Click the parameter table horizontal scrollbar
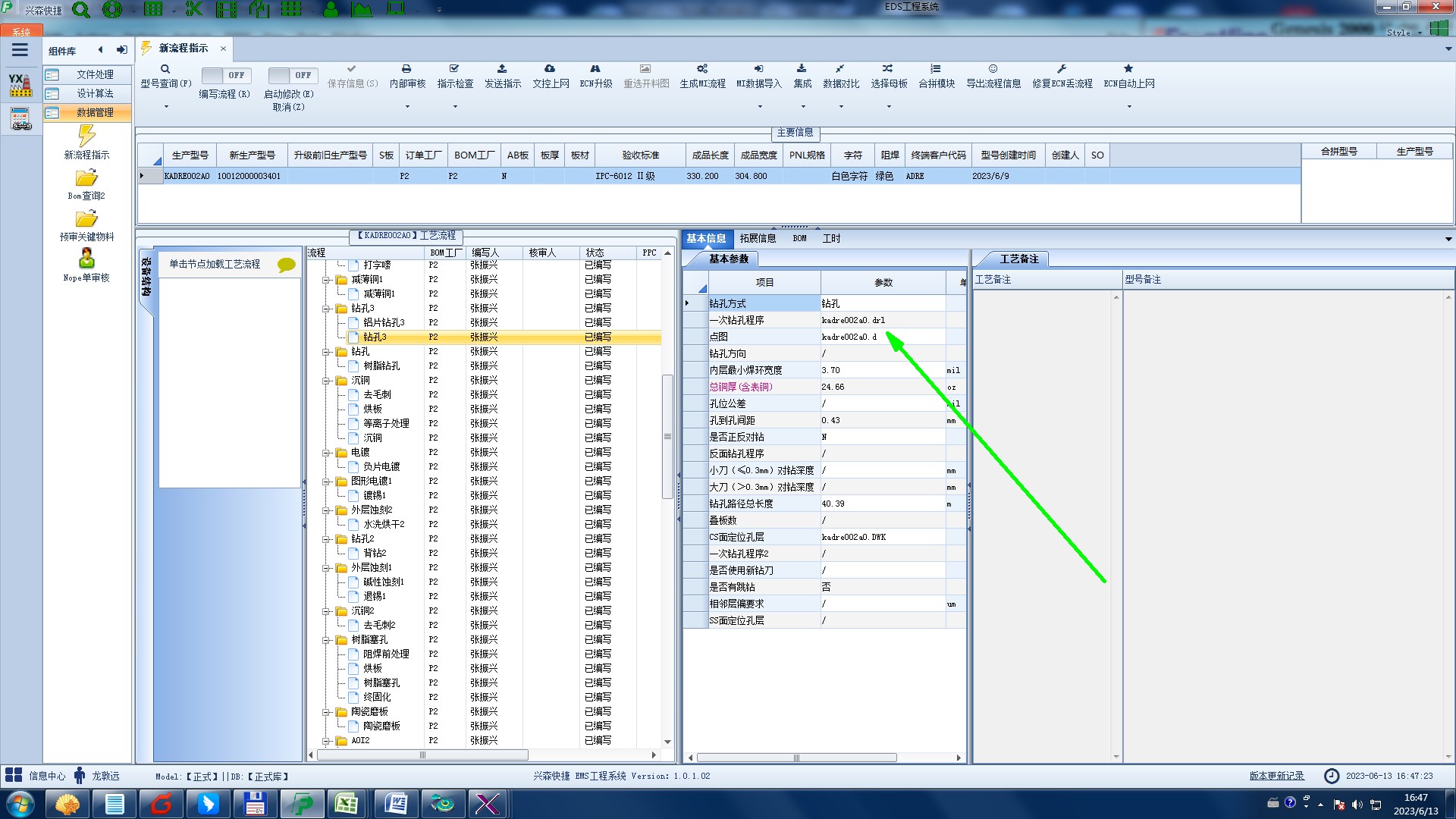The height and width of the screenshot is (819, 1456). (796, 758)
